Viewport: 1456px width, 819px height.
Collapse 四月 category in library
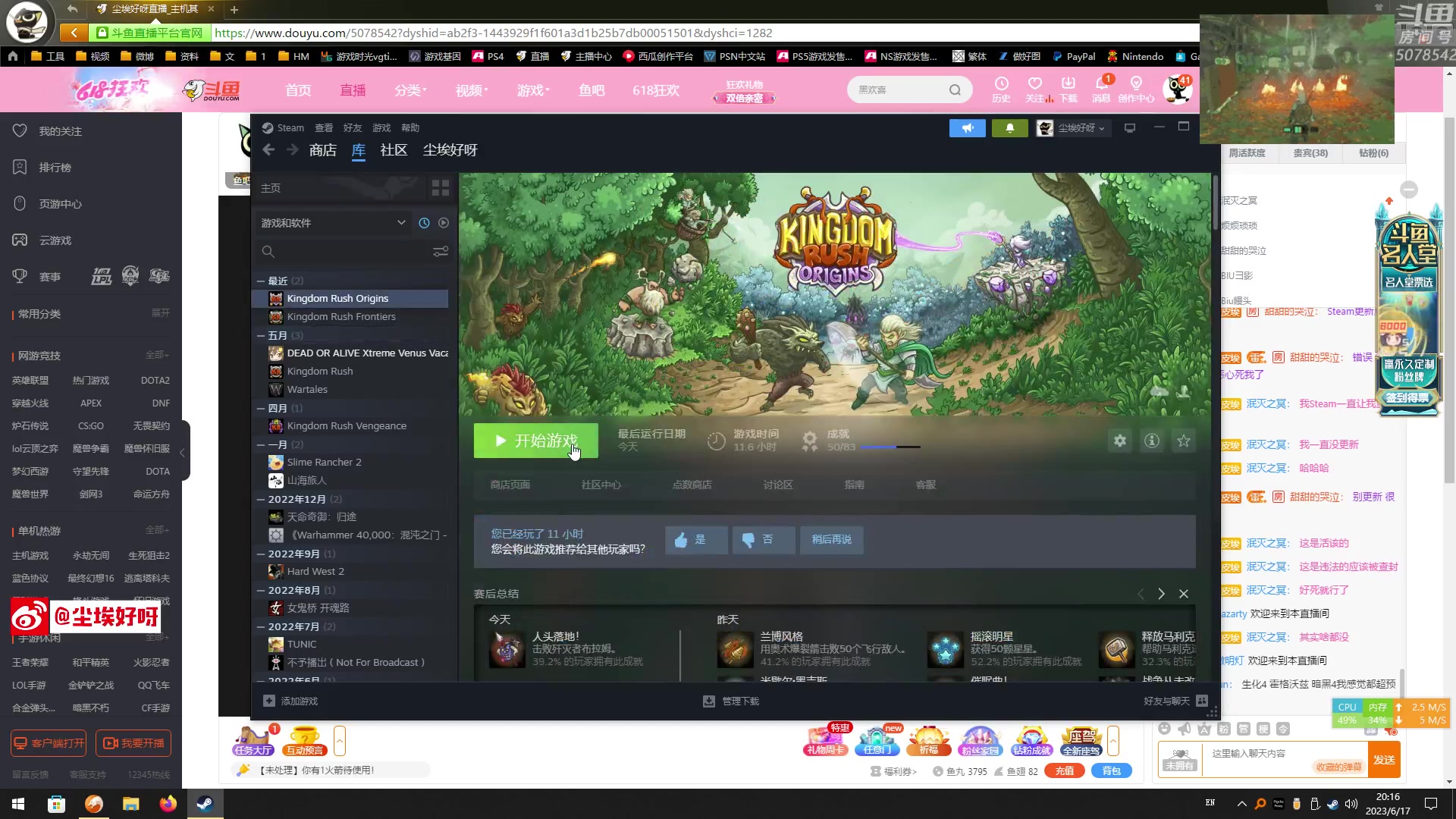261,408
